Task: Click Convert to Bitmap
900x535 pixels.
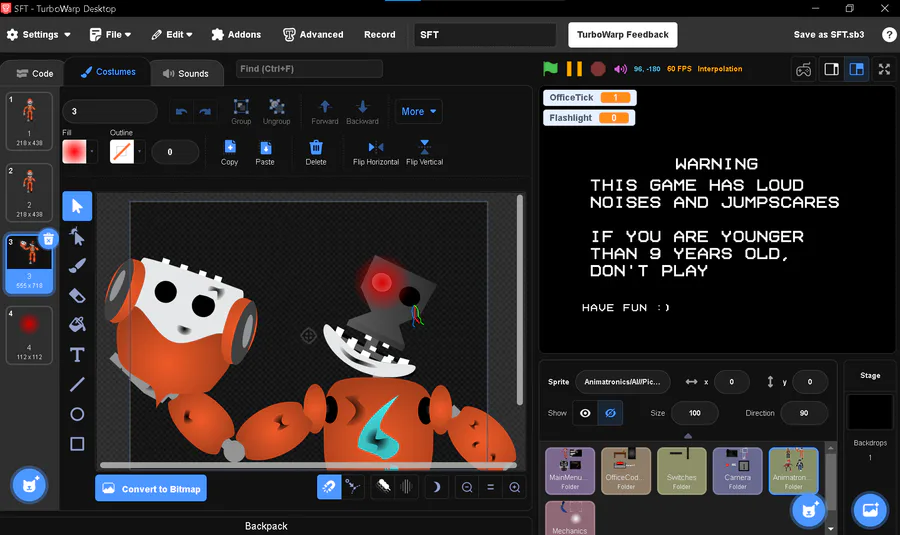Action: pos(151,489)
